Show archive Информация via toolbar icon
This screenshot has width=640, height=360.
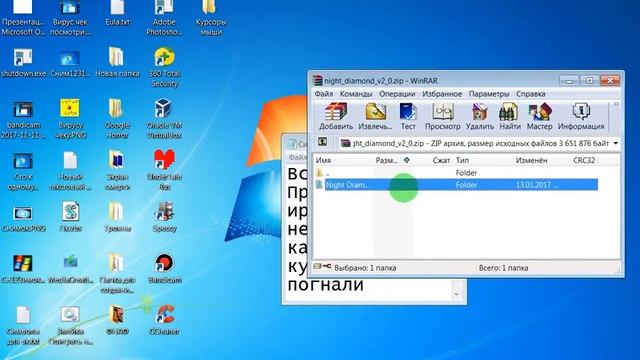pyautogui.click(x=581, y=116)
